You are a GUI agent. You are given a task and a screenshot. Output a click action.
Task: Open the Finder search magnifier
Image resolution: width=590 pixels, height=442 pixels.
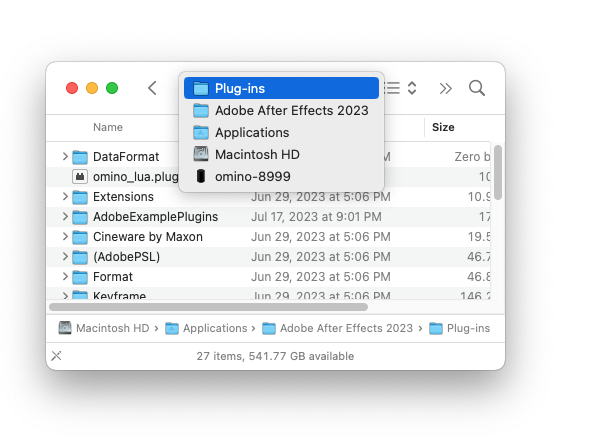476,88
